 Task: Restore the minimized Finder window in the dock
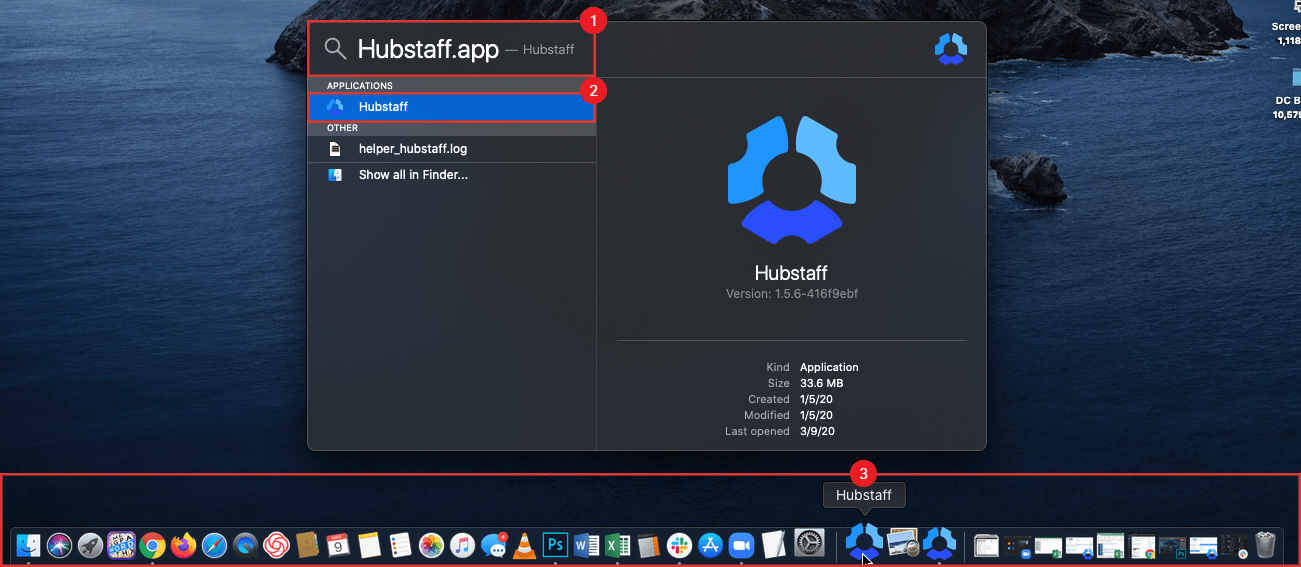pos(987,546)
